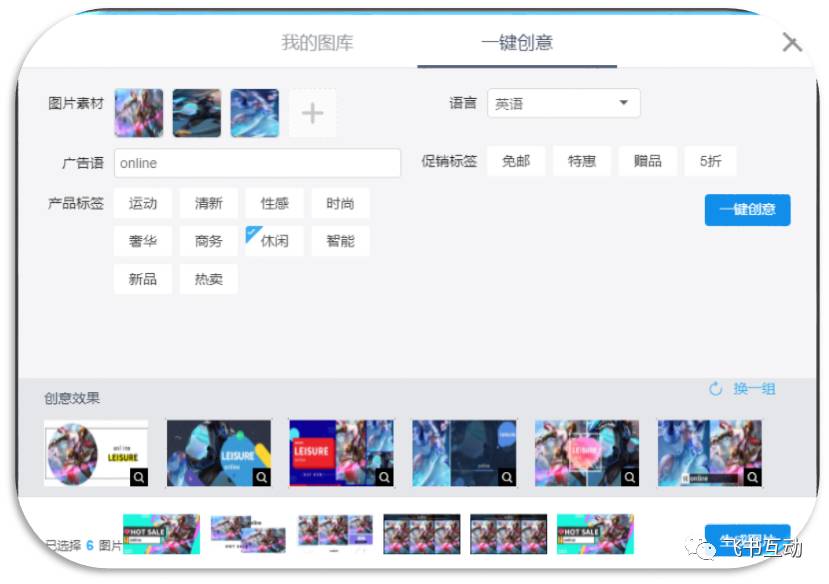The image size is (829, 584).
Task: Click the refresh circular arrow icon
Action: click(715, 389)
